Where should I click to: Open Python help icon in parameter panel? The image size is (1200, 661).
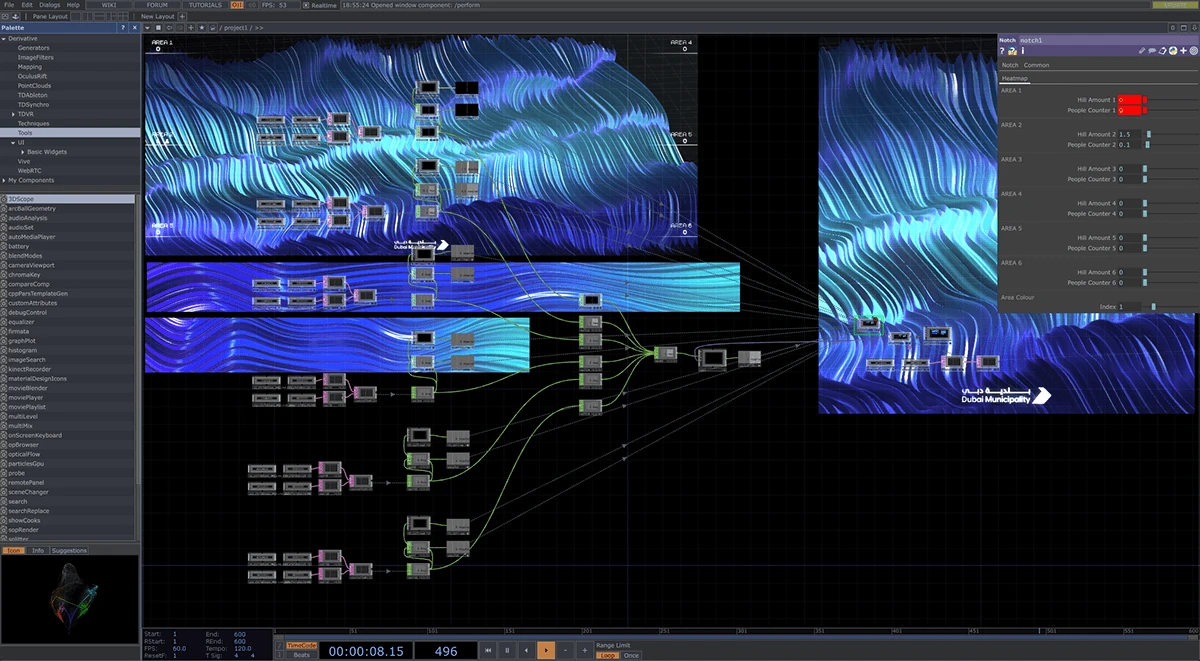click(1012, 51)
